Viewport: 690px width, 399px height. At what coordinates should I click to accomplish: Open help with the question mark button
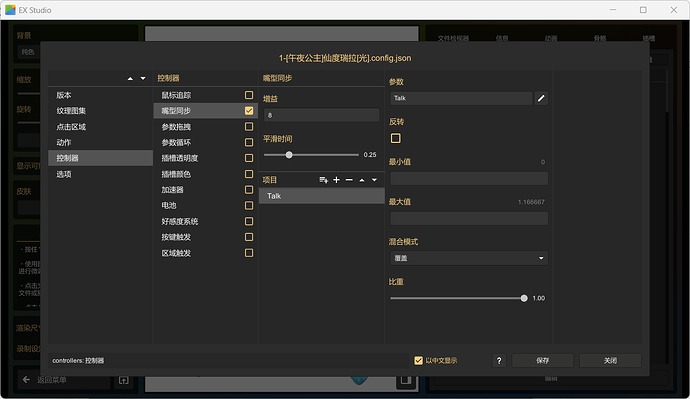tap(499, 361)
